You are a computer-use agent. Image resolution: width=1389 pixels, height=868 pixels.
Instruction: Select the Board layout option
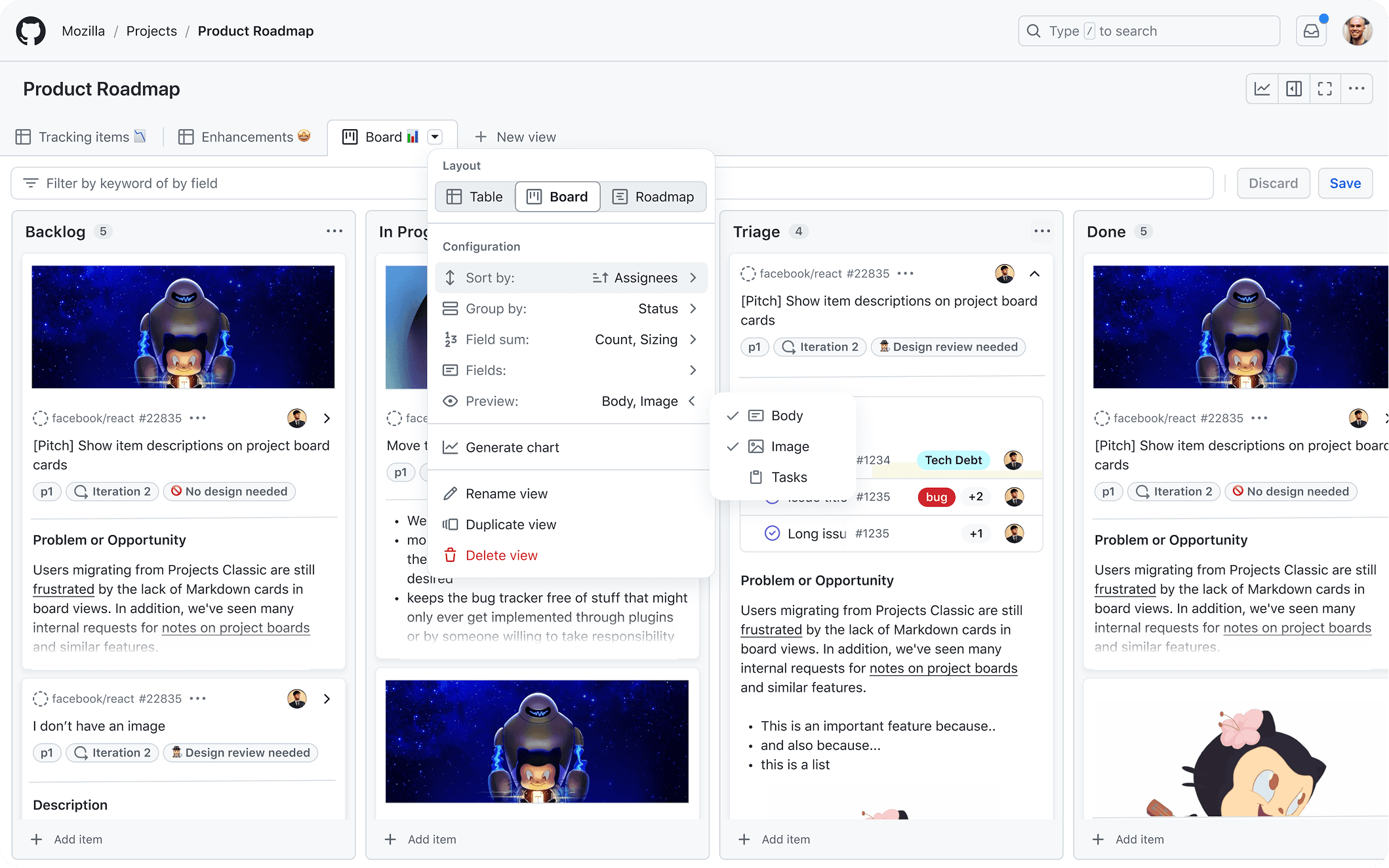click(x=557, y=197)
